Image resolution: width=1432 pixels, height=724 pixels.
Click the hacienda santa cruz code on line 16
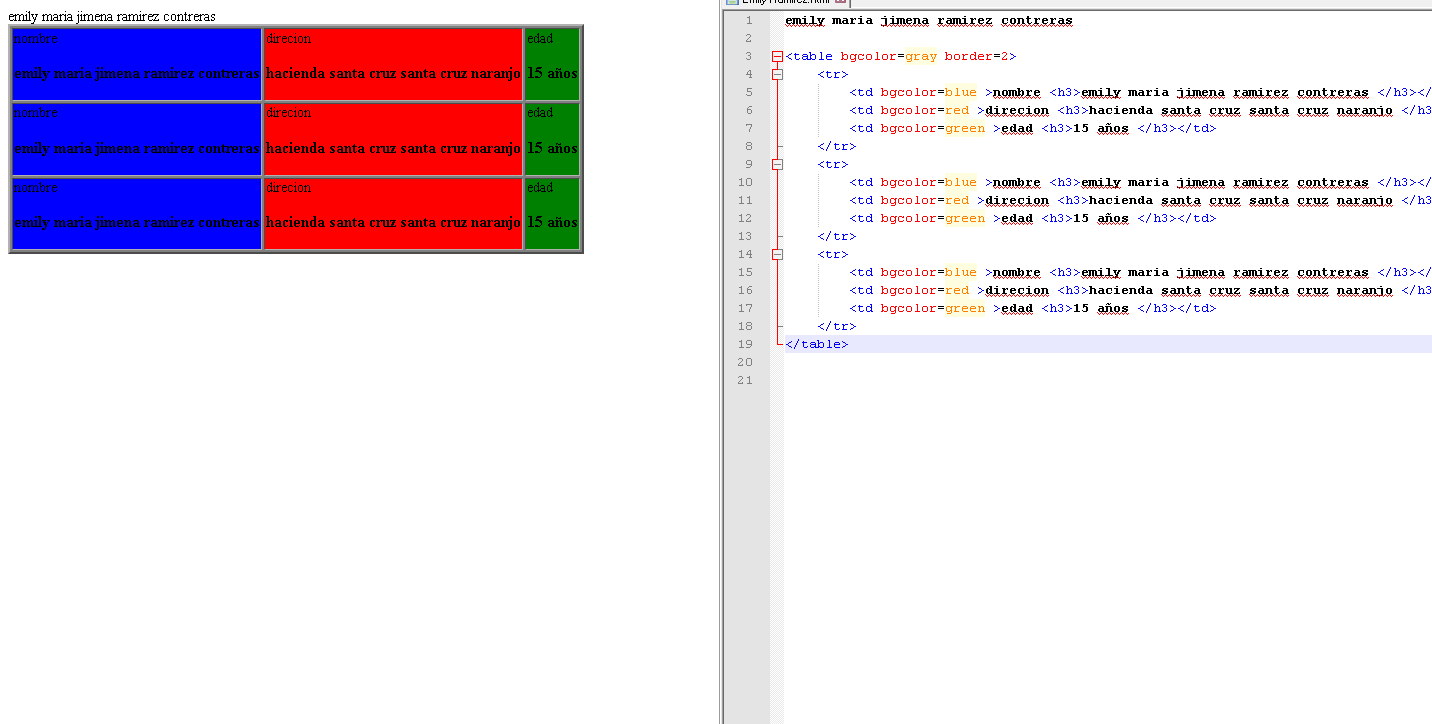(1241, 291)
